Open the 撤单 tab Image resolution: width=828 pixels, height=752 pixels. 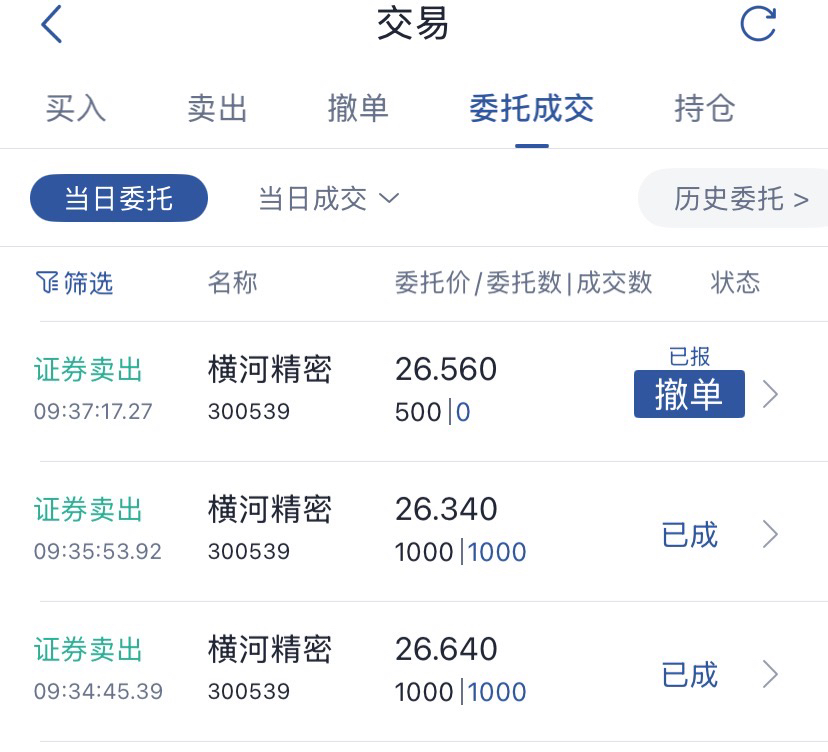[358, 108]
